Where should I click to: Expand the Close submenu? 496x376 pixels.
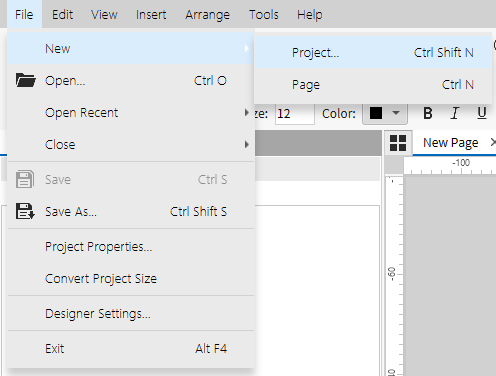(131, 145)
